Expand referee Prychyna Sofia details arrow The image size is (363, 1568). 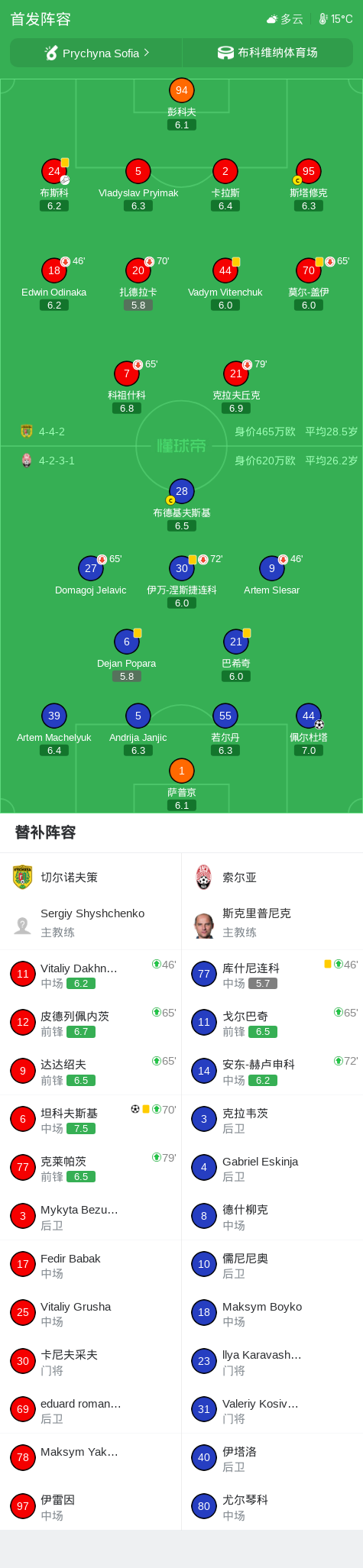pyautogui.click(x=146, y=53)
